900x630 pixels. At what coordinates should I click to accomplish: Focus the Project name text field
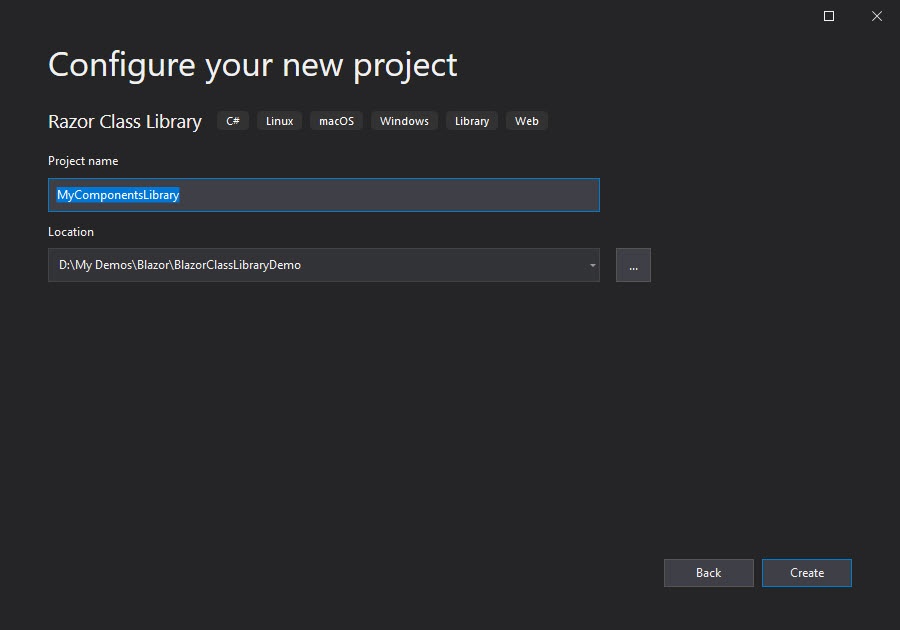click(324, 195)
